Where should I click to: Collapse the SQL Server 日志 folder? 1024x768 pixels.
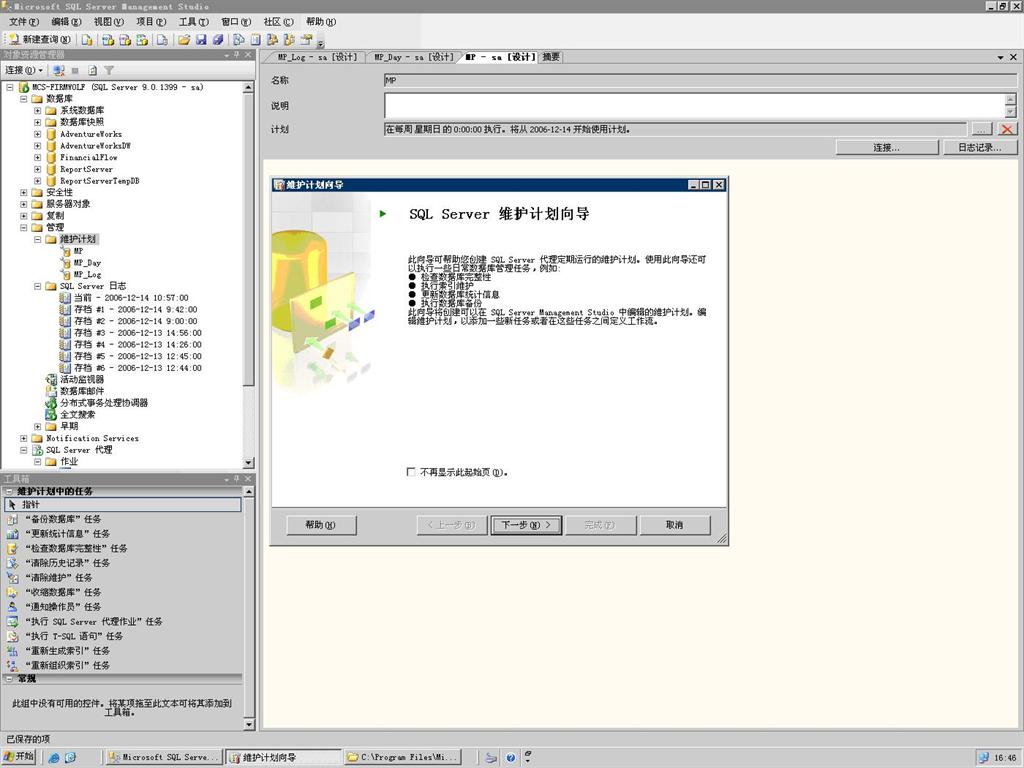tap(37, 286)
